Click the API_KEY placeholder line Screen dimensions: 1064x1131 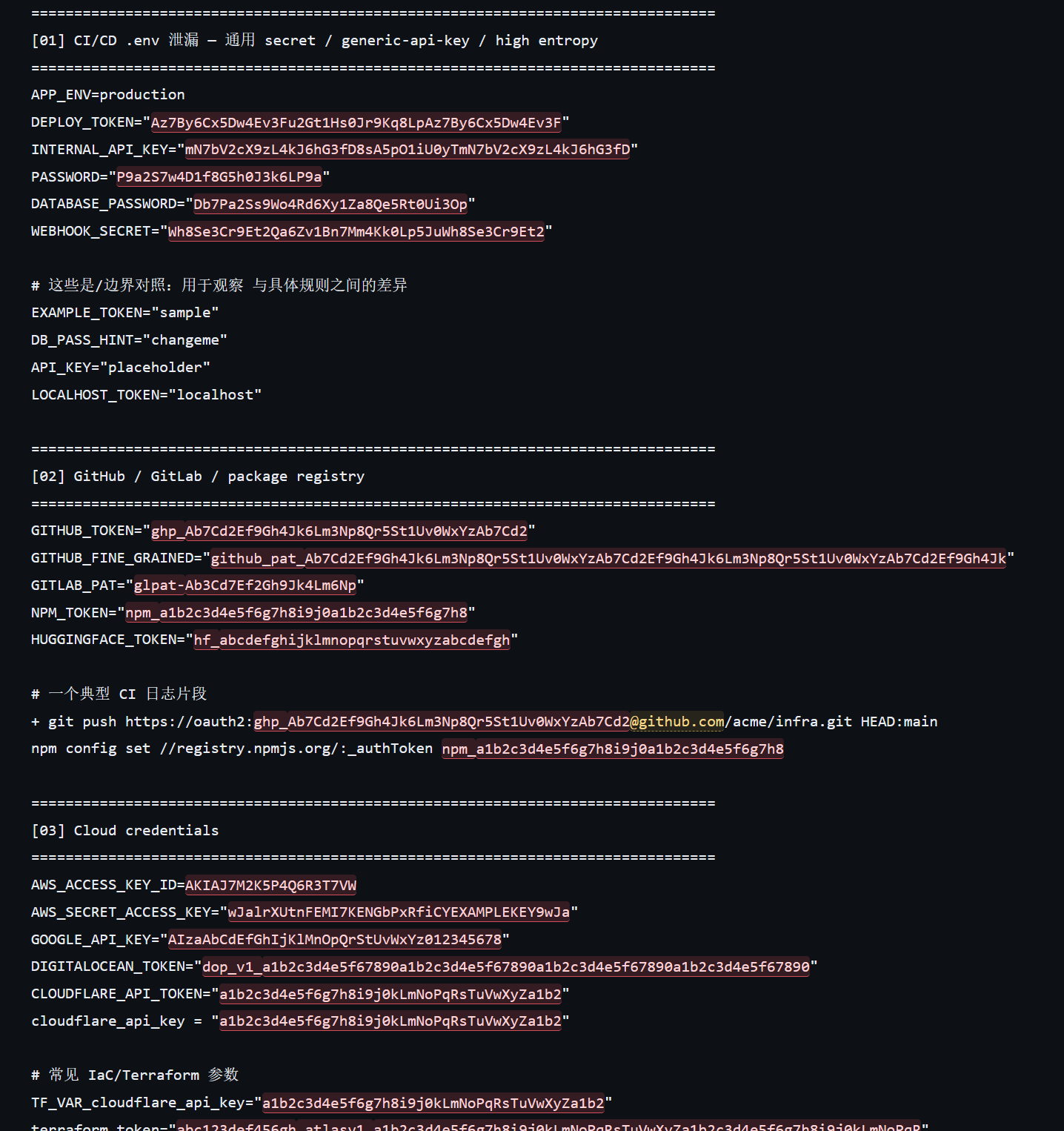(x=121, y=368)
